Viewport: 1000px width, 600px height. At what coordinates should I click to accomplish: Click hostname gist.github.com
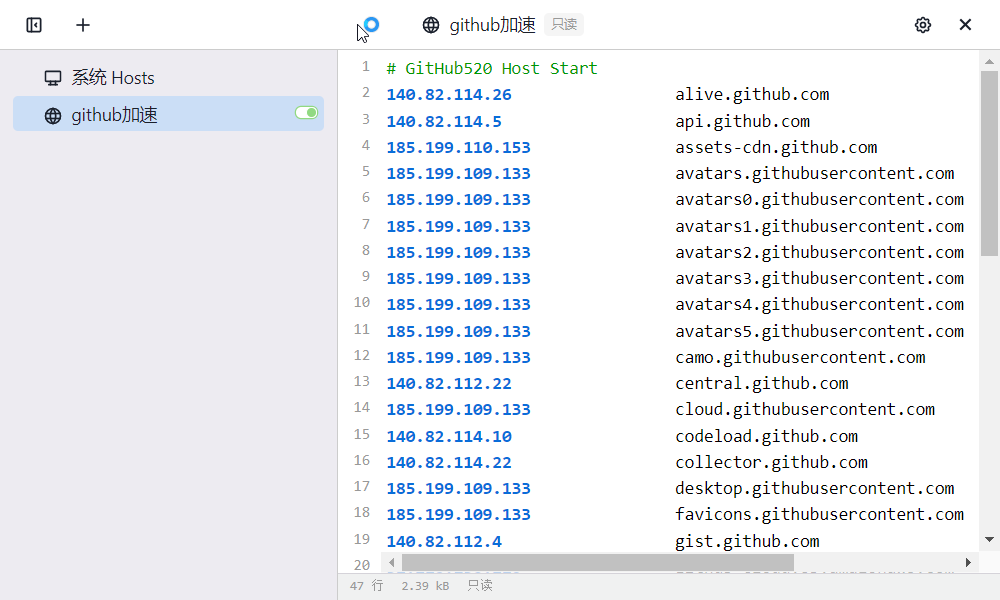(747, 541)
